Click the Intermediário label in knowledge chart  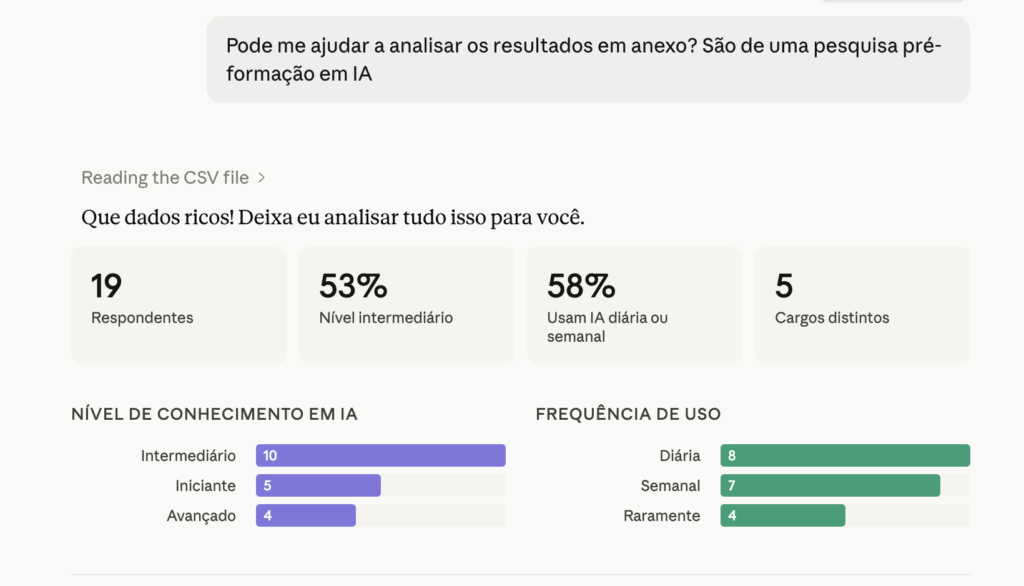tap(188, 455)
